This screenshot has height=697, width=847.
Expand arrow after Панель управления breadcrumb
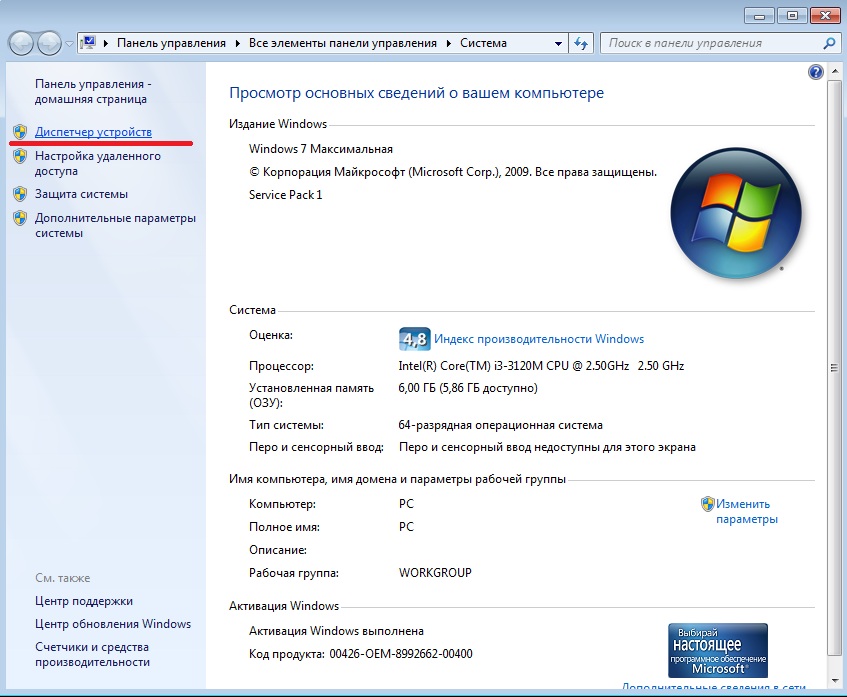238,43
